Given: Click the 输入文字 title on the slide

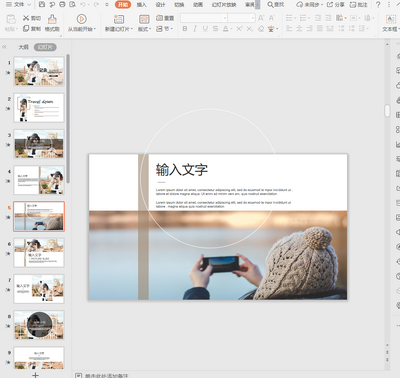Looking at the screenshot, I should (x=182, y=170).
